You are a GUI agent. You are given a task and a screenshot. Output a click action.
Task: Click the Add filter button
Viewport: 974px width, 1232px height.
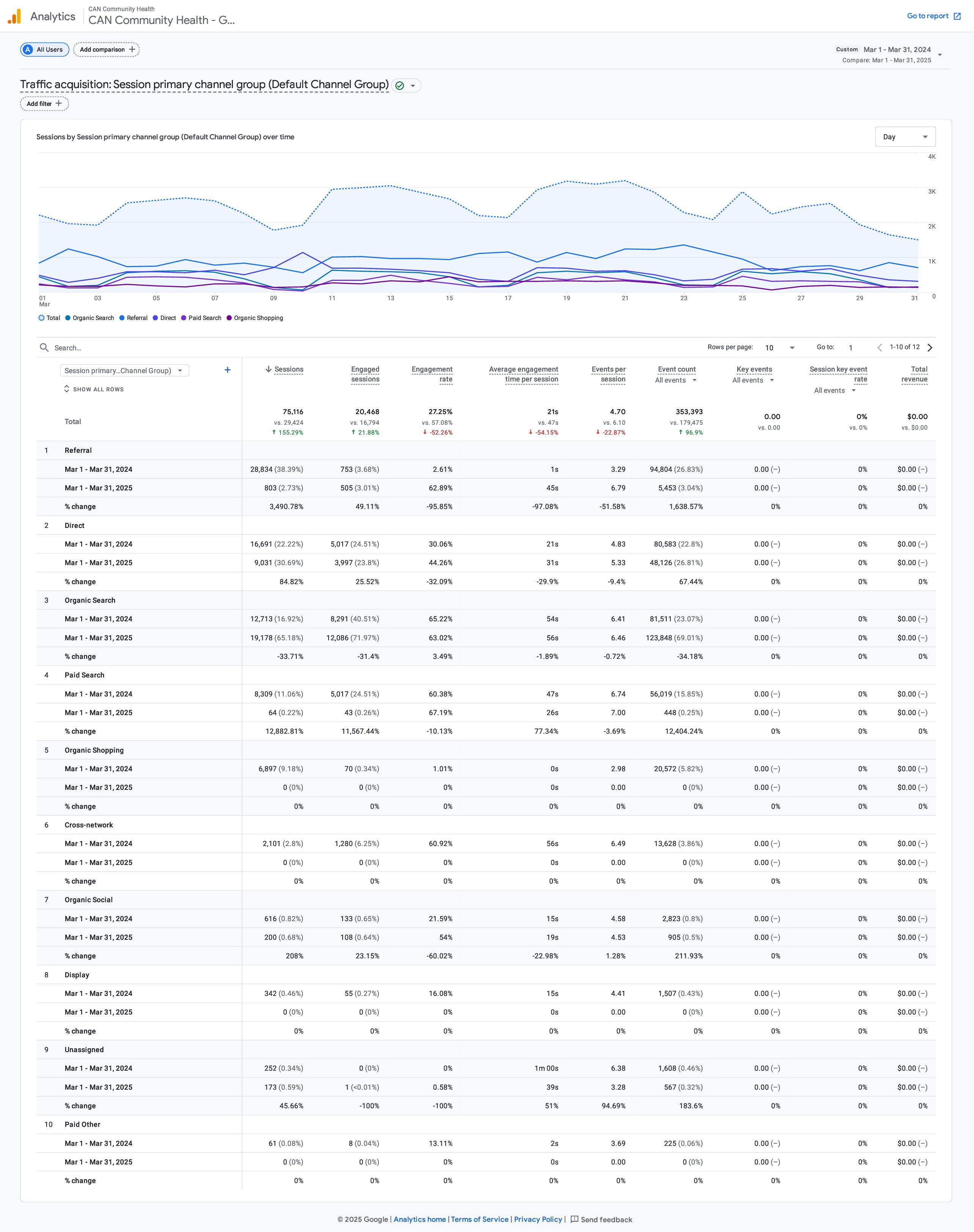[44, 104]
